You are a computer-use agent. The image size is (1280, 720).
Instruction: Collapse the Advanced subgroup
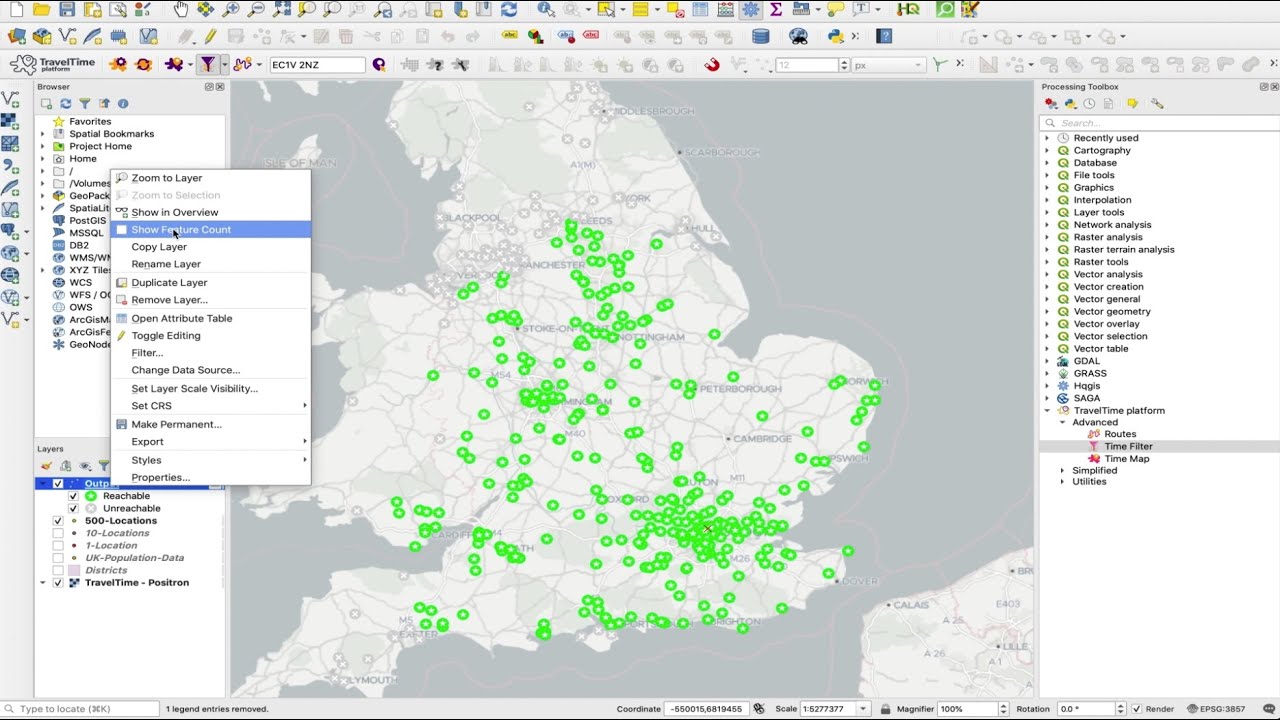click(x=1063, y=422)
